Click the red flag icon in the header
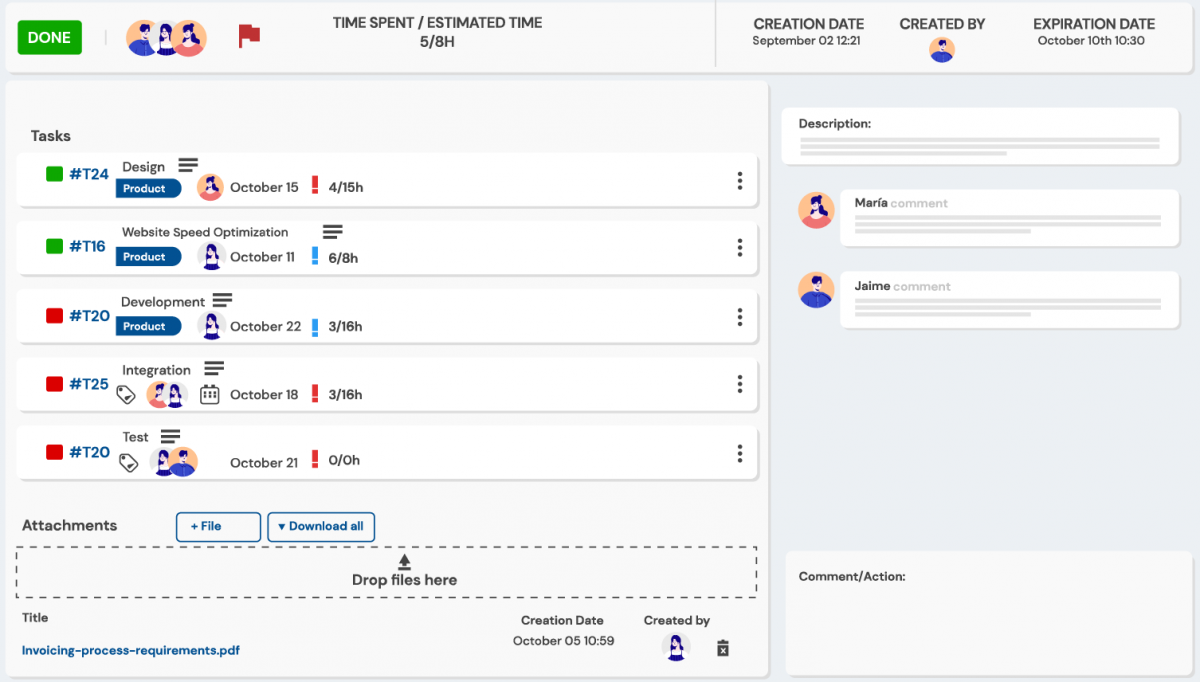The image size is (1200, 682). [247, 33]
